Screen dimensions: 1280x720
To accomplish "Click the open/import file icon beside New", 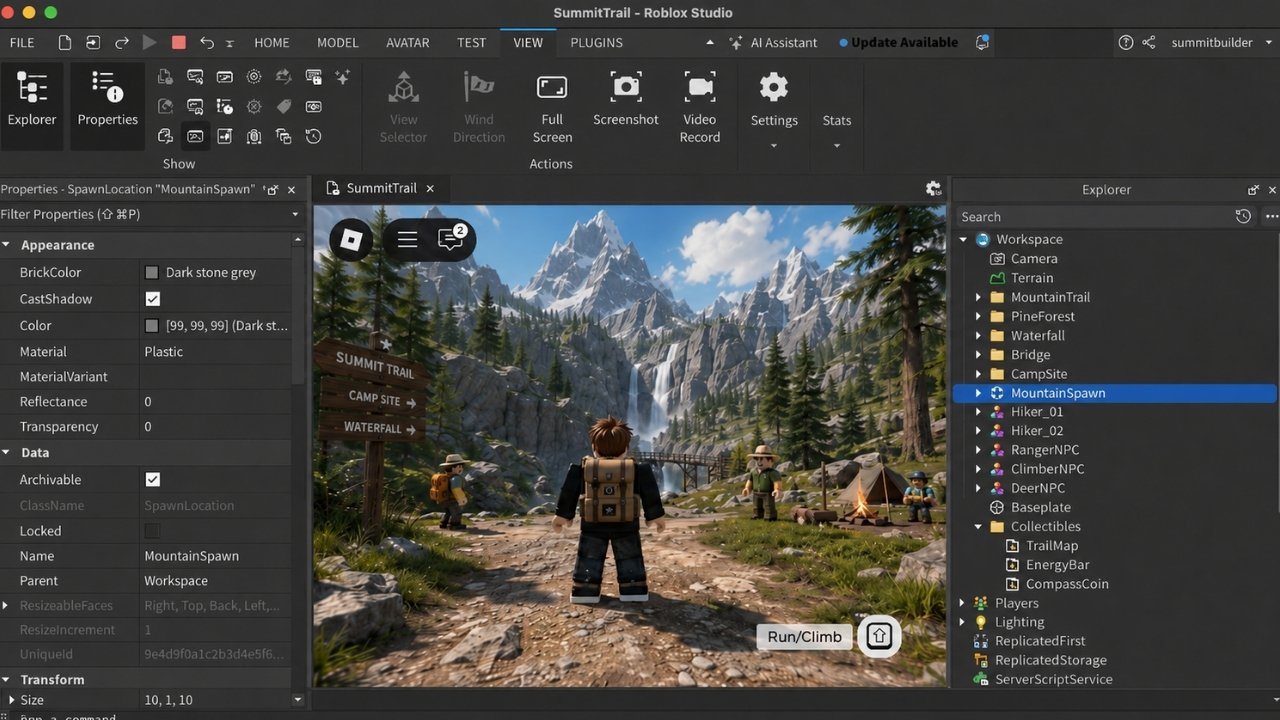I will click(93, 43).
